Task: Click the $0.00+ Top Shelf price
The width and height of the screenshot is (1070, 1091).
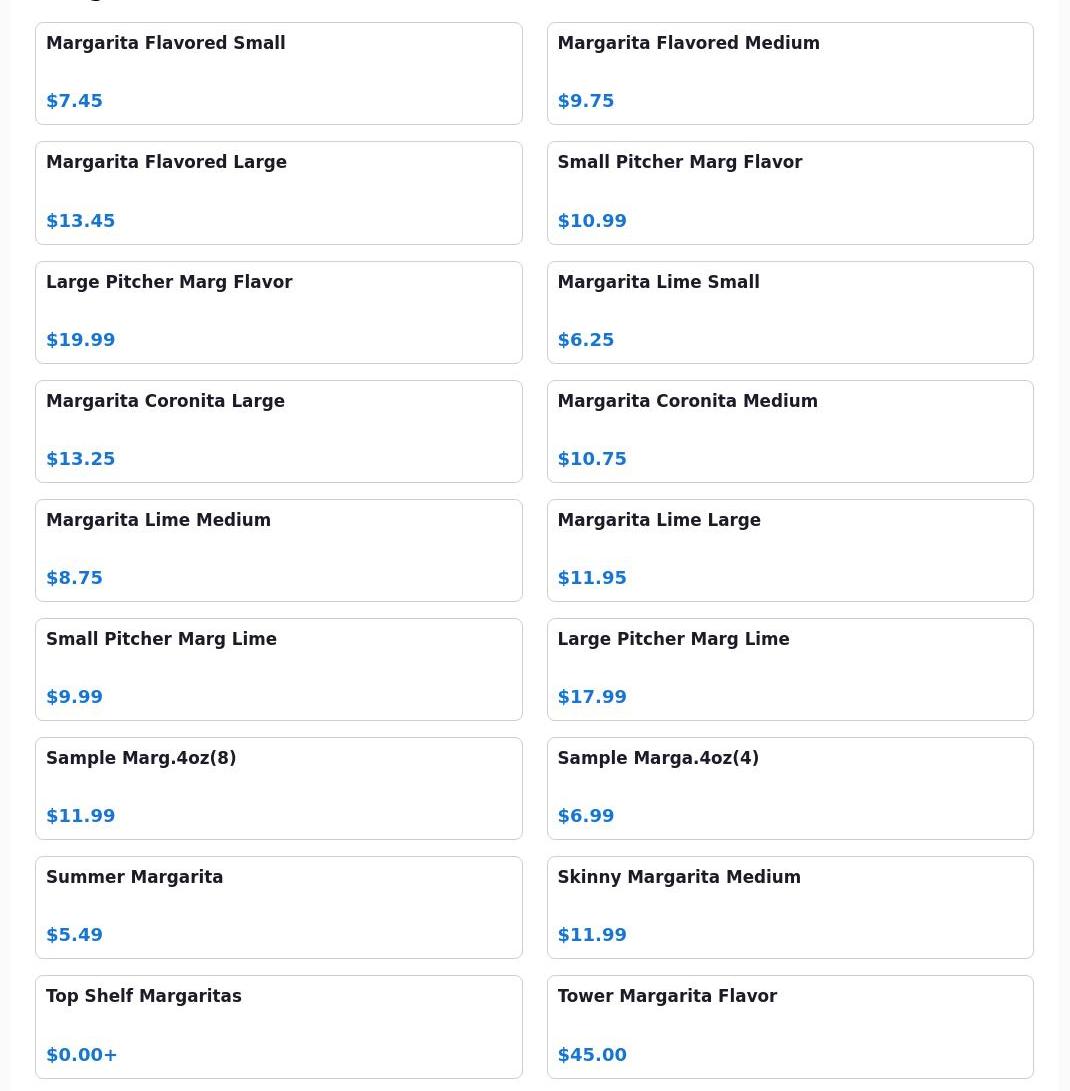Action: (81, 1055)
